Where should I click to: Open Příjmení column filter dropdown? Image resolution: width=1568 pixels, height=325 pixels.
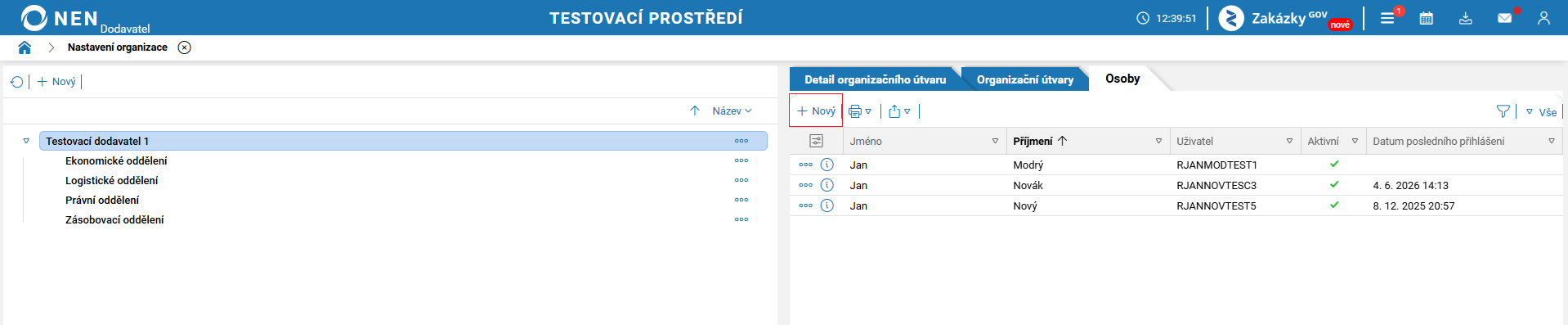point(1158,141)
